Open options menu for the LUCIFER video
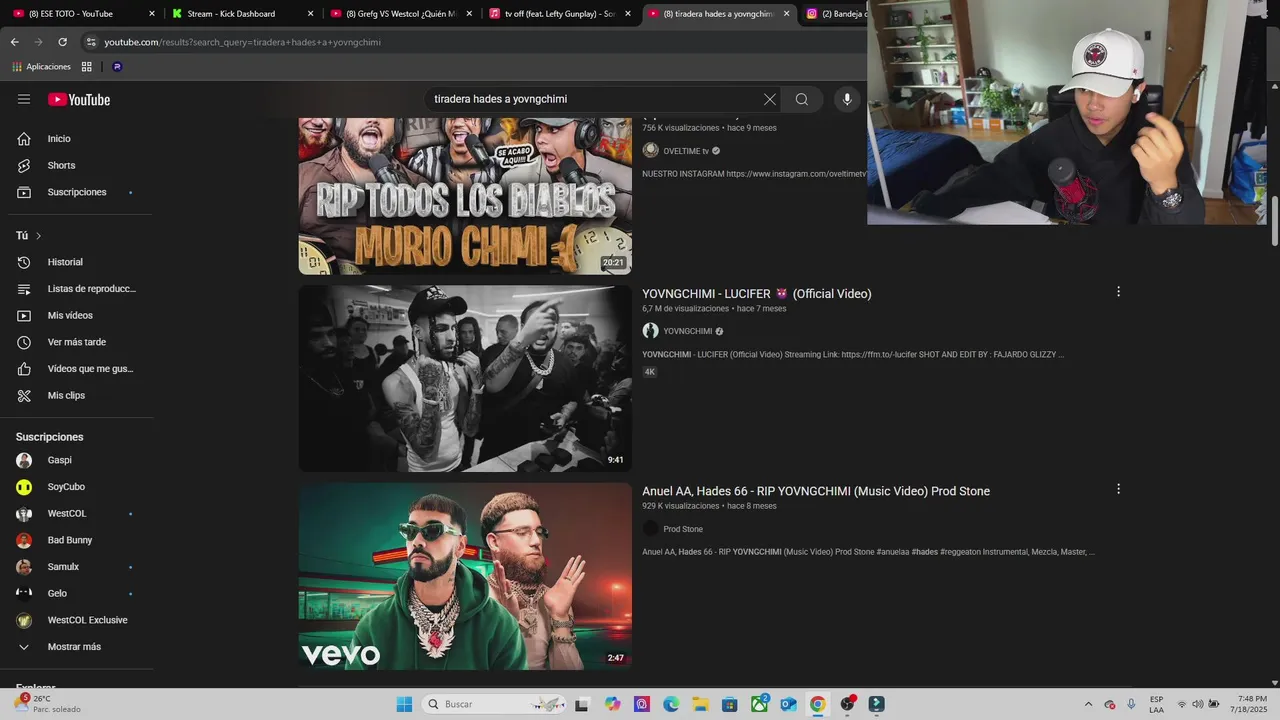This screenshot has height=720, width=1280. [1118, 292]
